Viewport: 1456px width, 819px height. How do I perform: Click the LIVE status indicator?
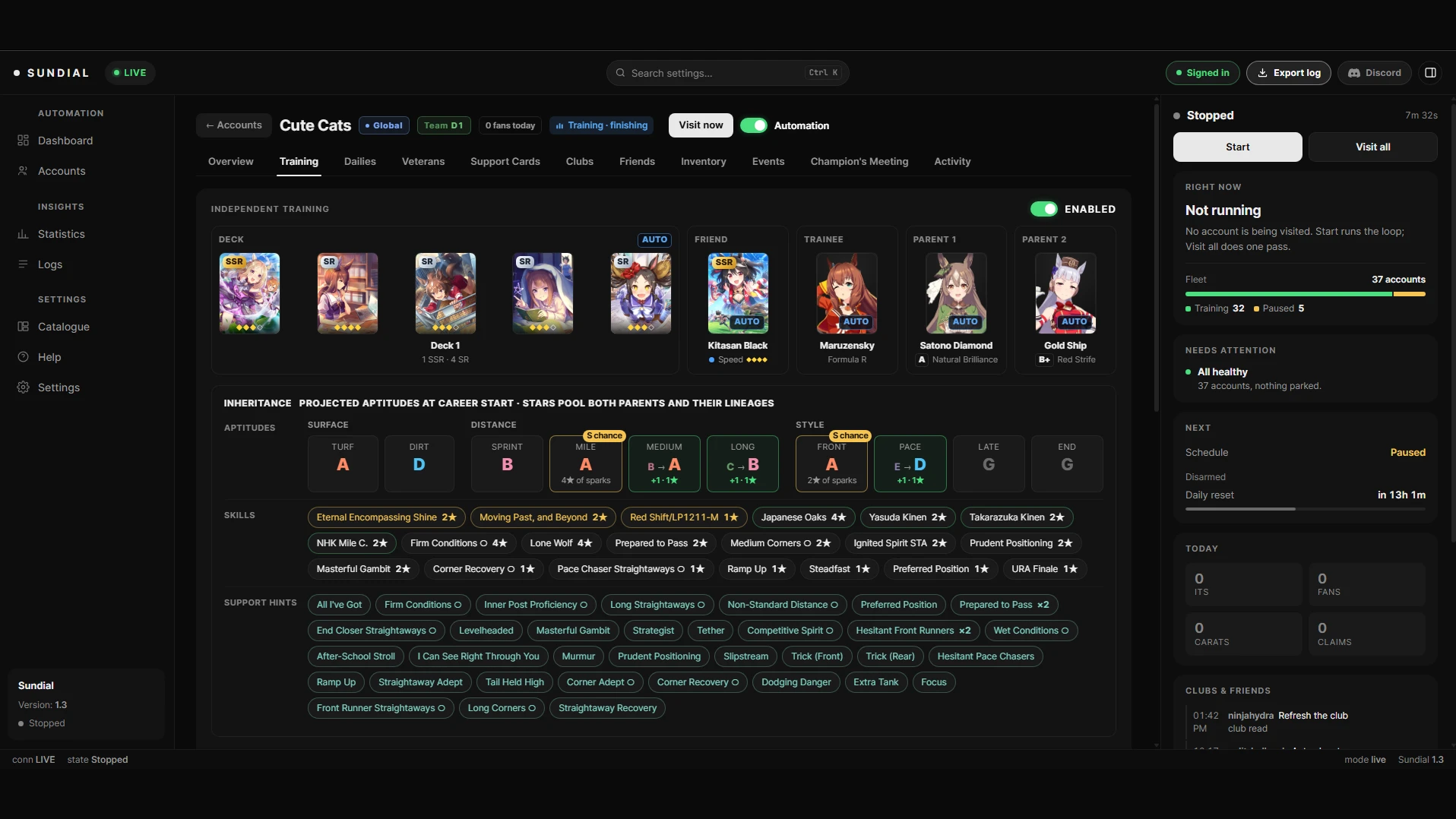point(130,73)
